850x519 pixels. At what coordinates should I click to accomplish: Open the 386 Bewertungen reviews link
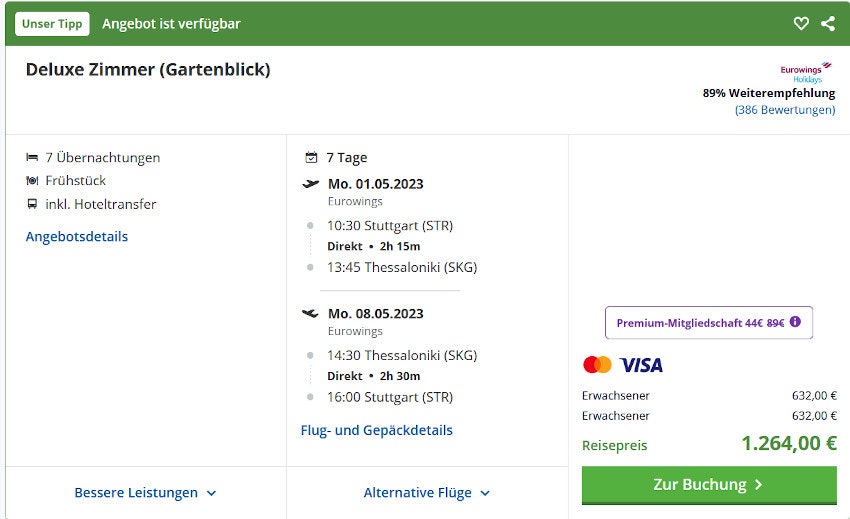point(785,110)
